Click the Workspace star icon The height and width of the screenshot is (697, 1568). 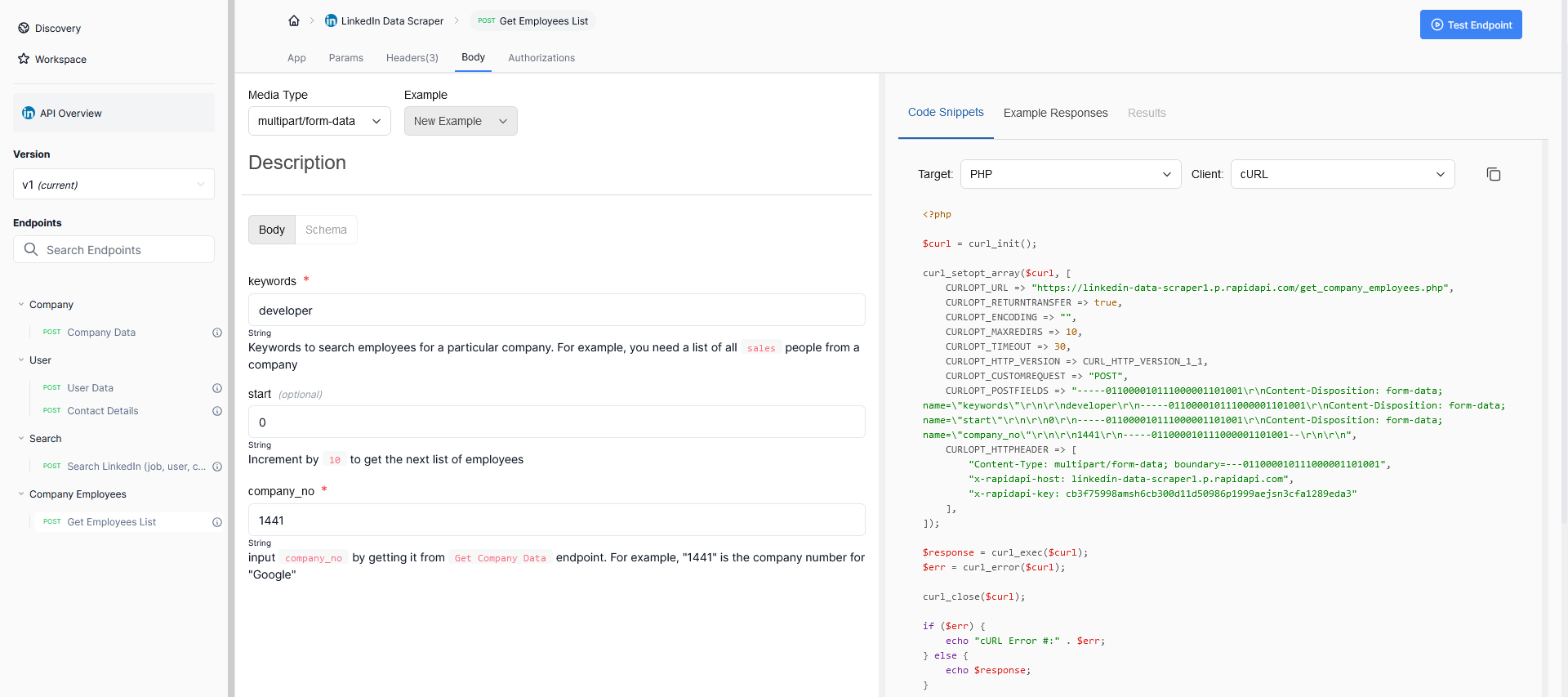[24, 59]
